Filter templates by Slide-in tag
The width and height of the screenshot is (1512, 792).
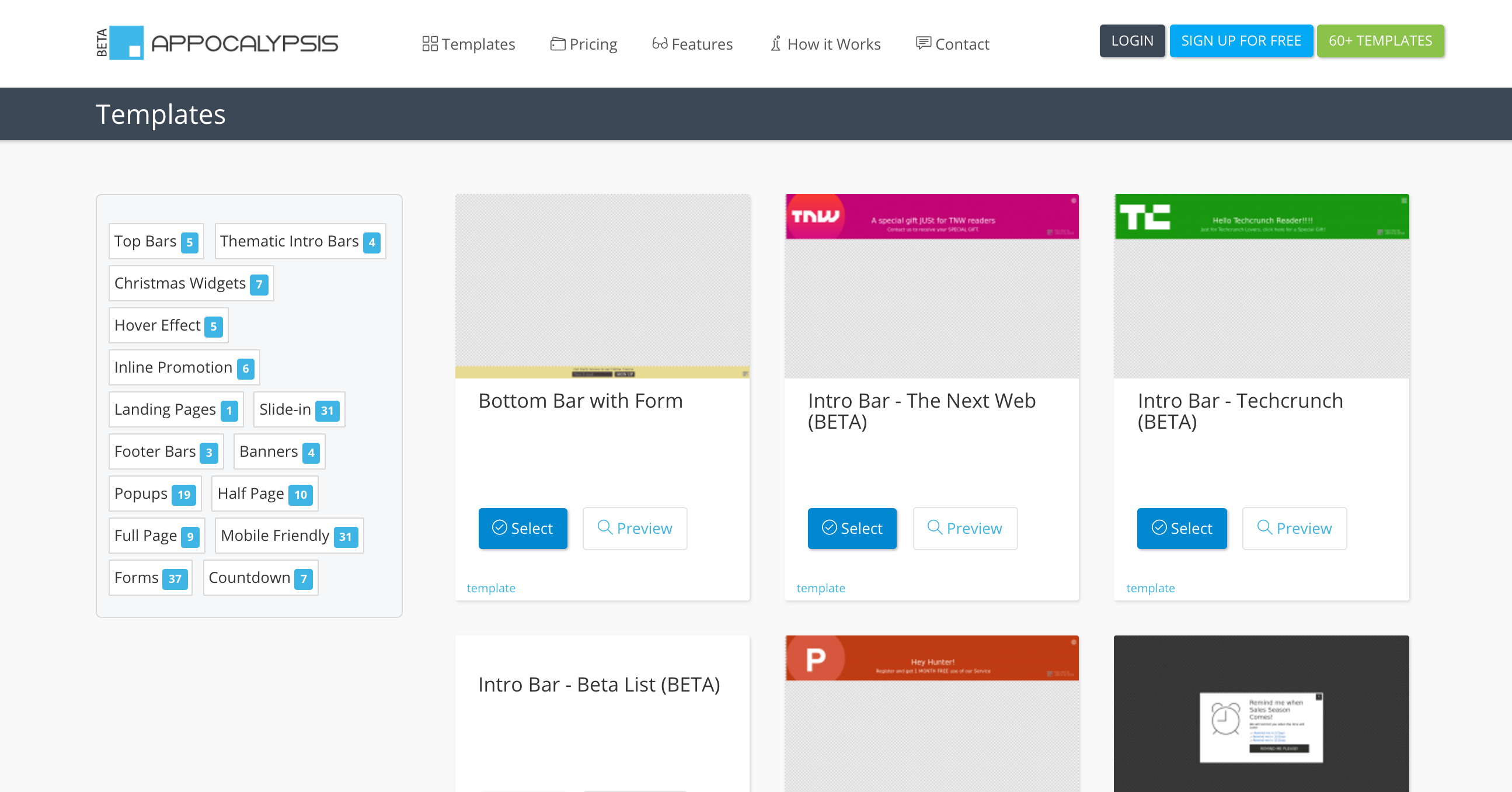[x=298, y=409]
